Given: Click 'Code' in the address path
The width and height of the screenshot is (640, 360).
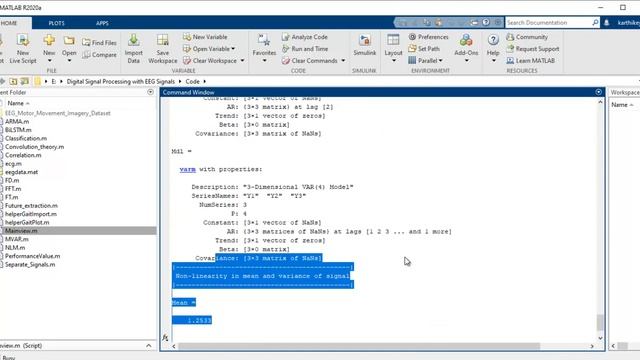Looking at the screenshot, I should 192,82.
